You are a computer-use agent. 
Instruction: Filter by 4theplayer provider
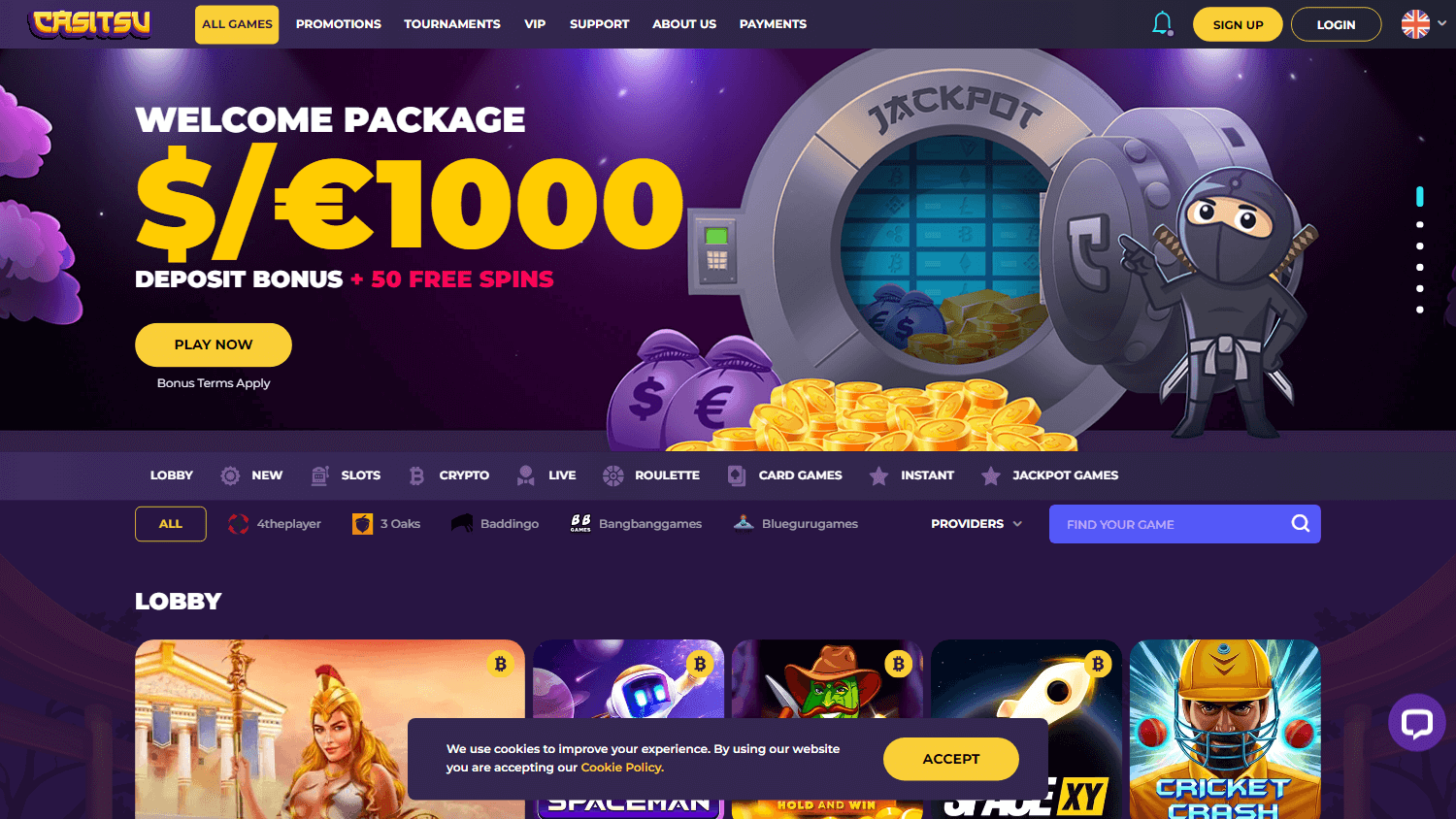click(275, 524)
